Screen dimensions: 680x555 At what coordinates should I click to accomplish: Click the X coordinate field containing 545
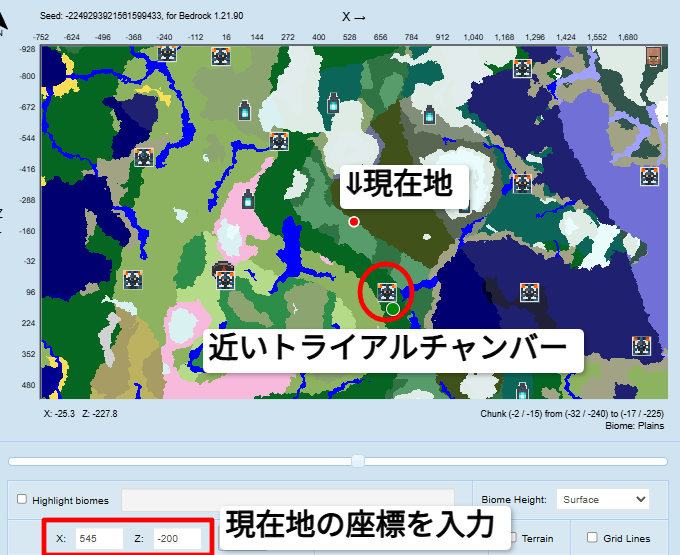pos(99,539)
